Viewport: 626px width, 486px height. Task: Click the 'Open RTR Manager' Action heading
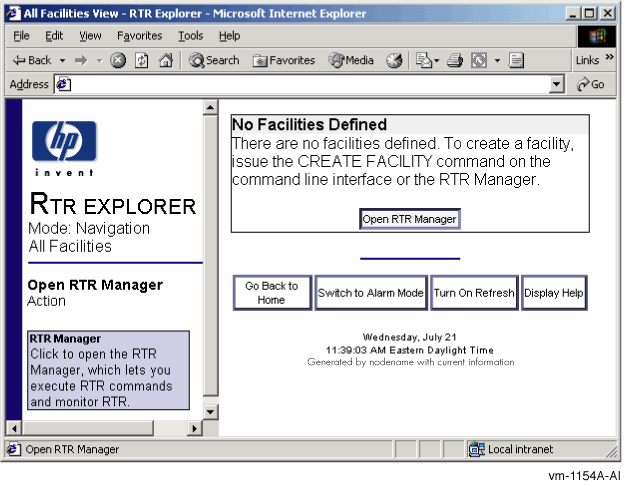tap(95, 285)
